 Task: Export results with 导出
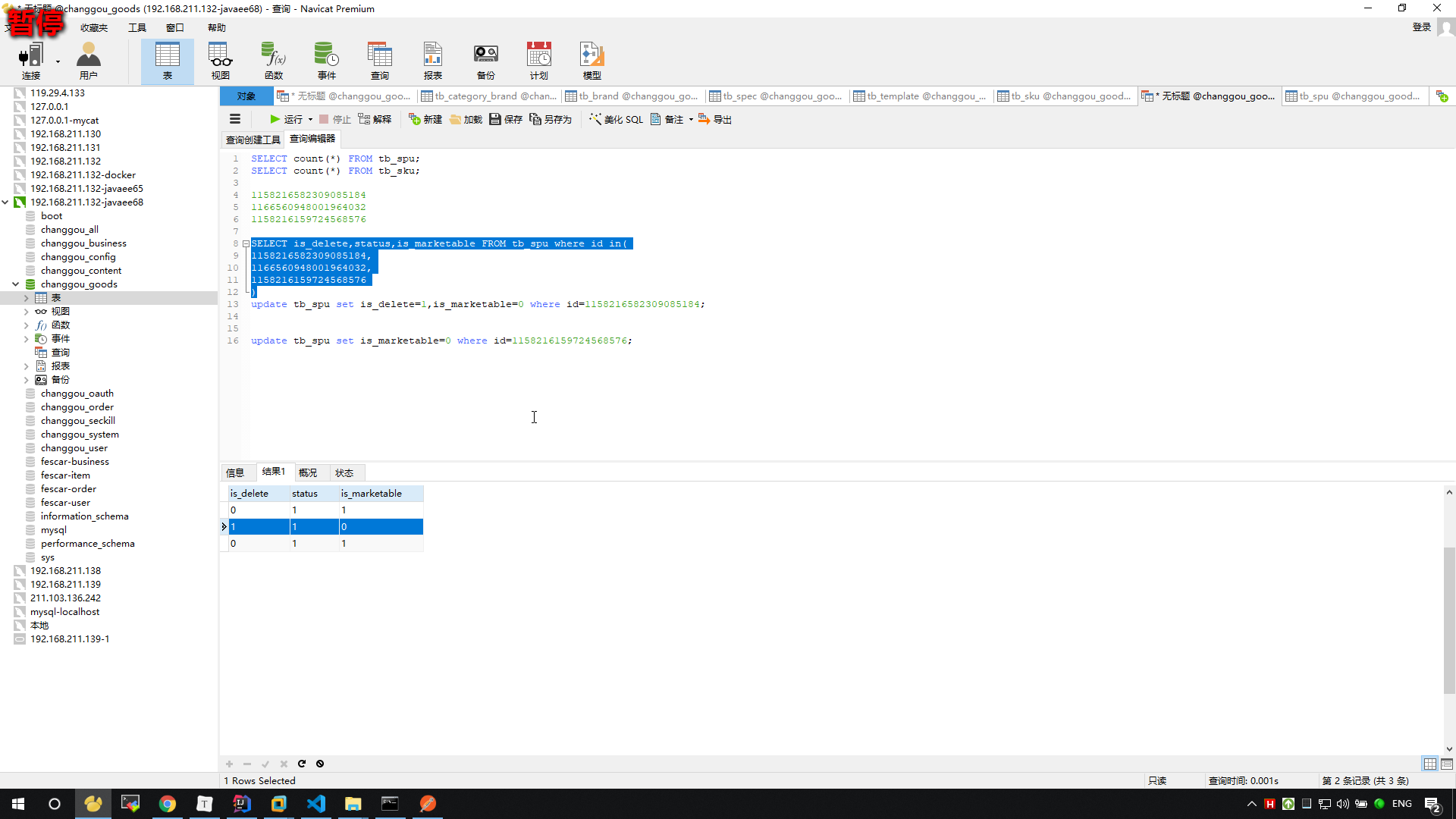[715, 119]
